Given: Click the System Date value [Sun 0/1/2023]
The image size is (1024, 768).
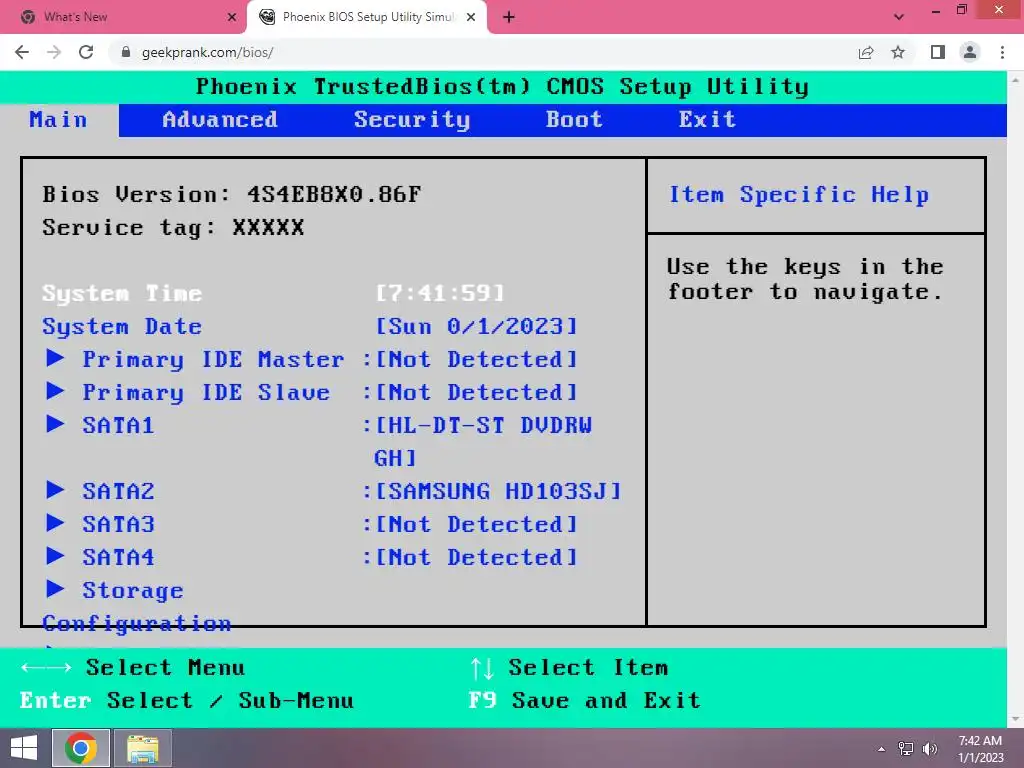Looking at the screenshot, I should pos(477,327).
